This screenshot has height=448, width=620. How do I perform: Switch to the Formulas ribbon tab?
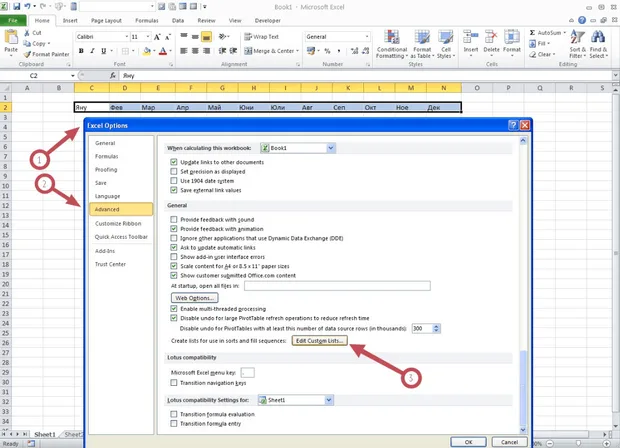click(x=147, y=21)
